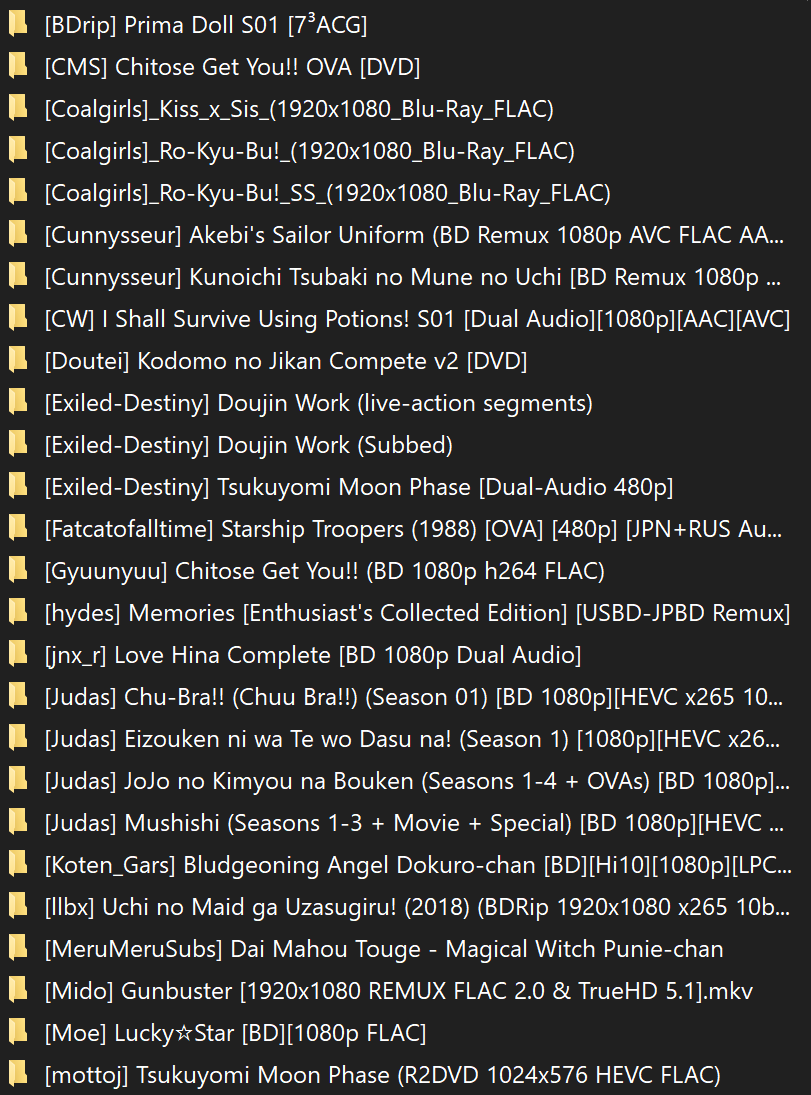Select the folder icon for Starship Troopers (1988)

[x=17, y=528]
